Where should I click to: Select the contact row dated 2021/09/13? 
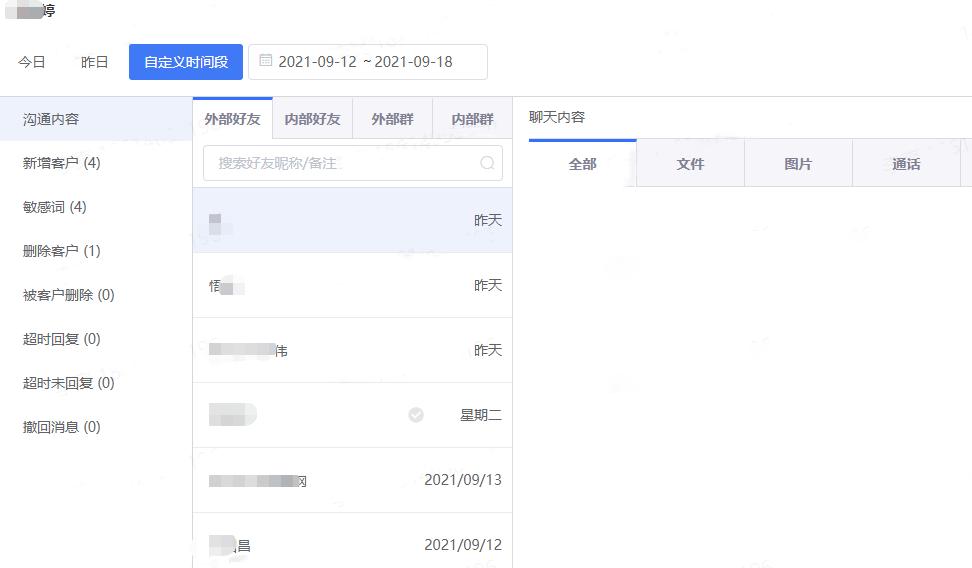coord(353,480)
